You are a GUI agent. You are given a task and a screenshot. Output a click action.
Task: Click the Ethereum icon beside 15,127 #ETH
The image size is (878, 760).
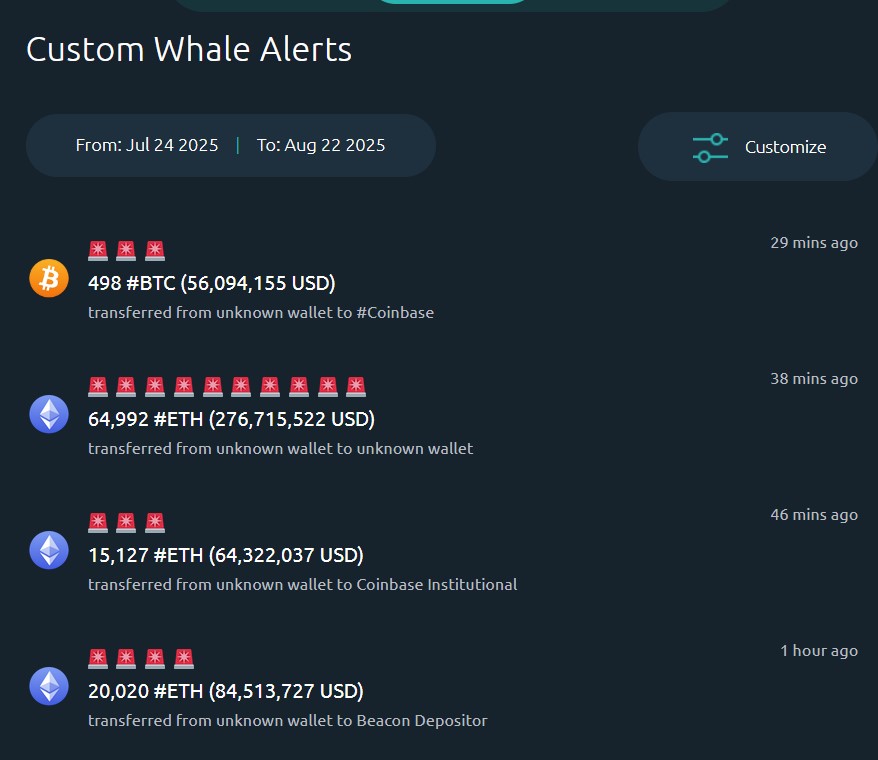point(49,550)
